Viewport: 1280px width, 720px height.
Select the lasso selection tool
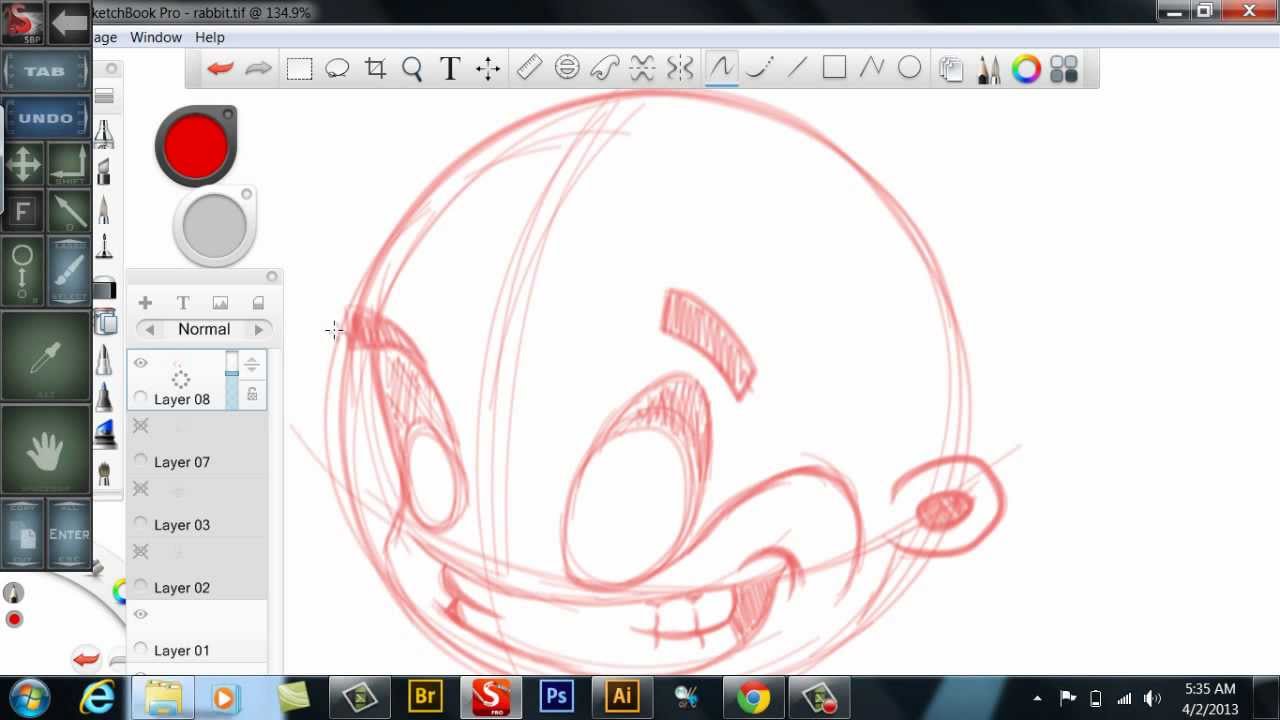[337, 67]
